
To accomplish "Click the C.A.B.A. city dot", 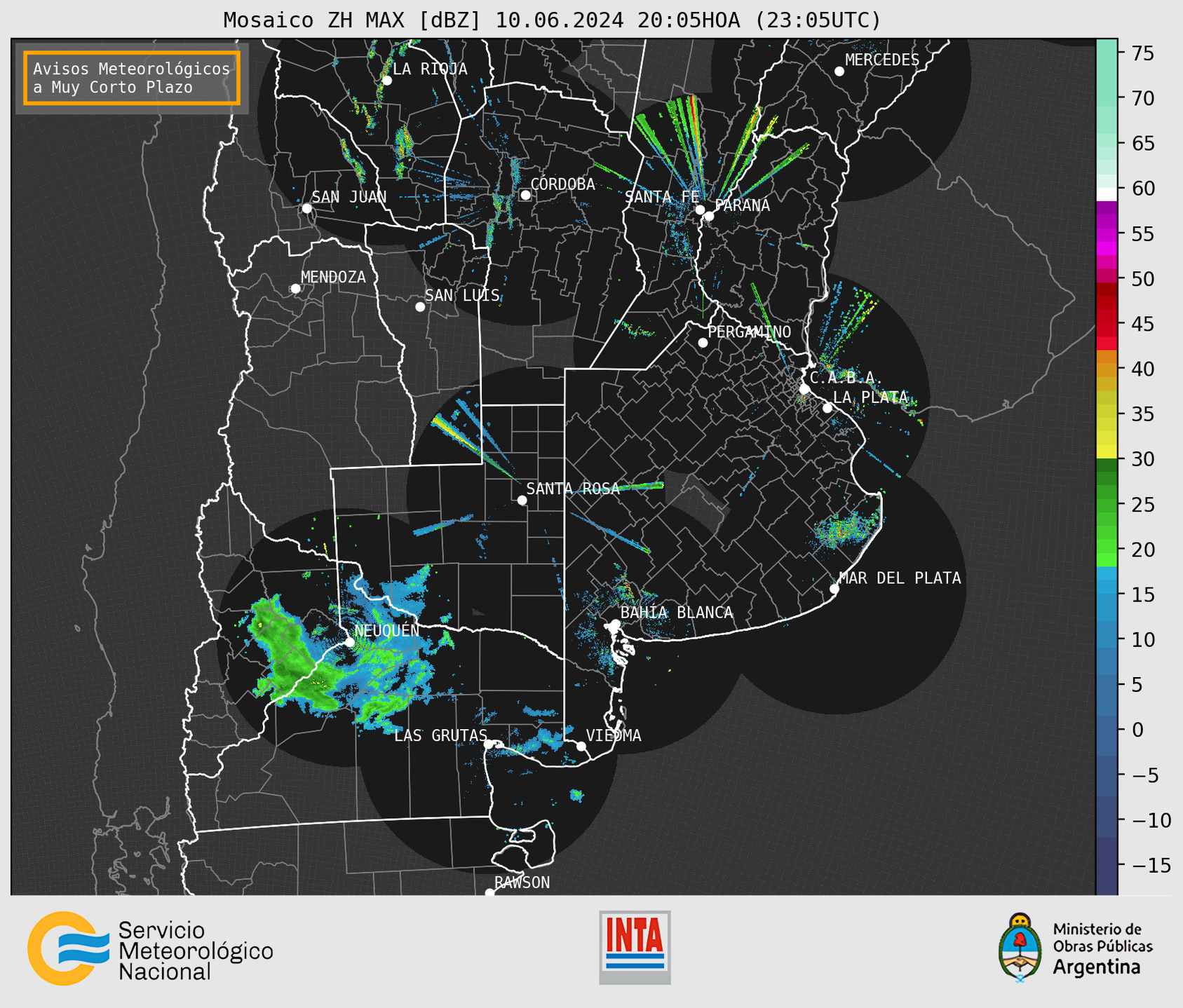I will (805, 389).
